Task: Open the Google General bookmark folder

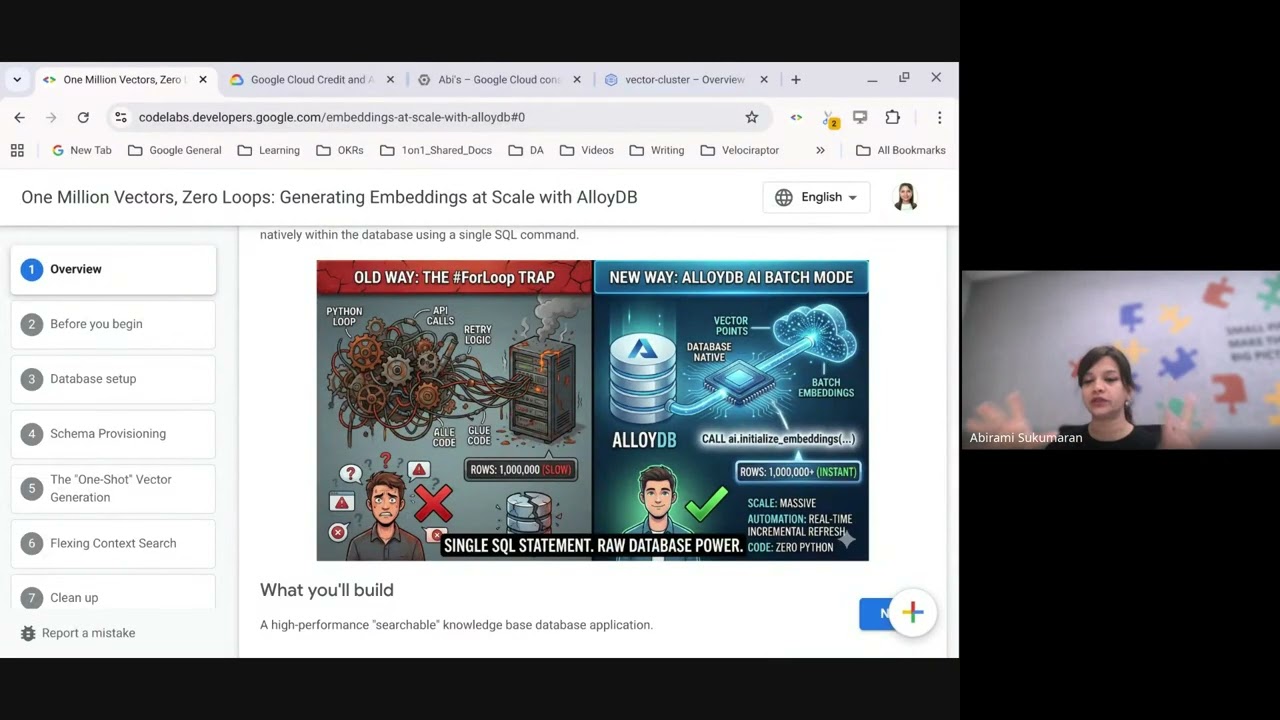Action: [x=175, y=150]
